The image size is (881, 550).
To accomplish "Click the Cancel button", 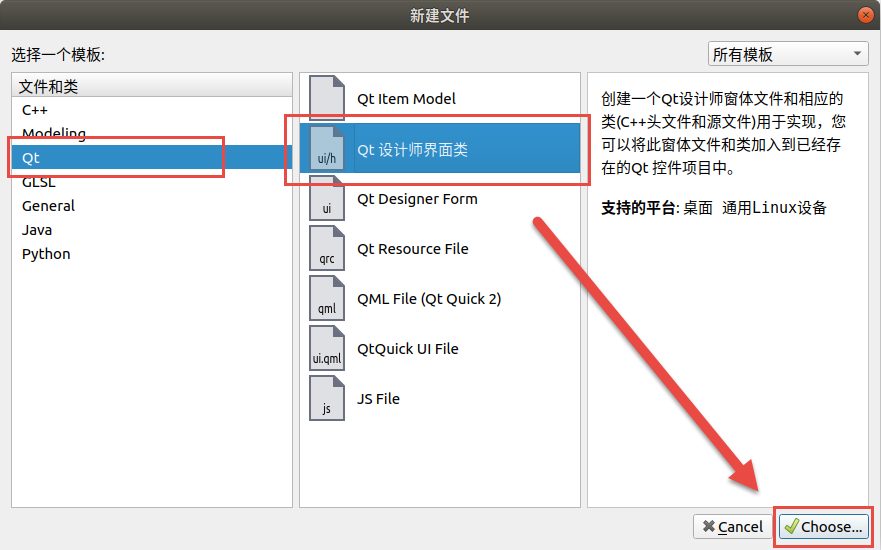I will click(733, 526).
